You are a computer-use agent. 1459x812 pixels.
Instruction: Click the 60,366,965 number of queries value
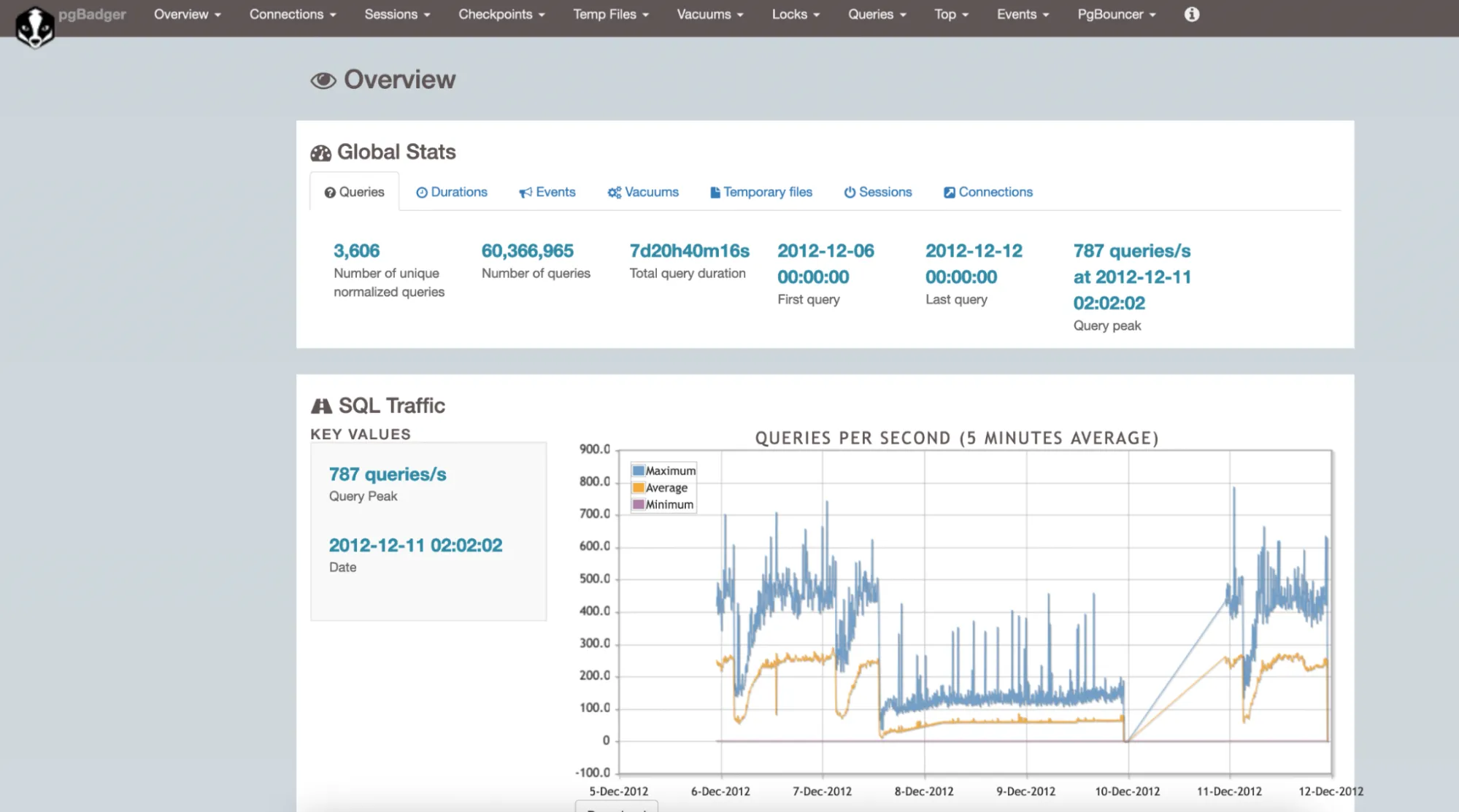[x=527, y=251]
